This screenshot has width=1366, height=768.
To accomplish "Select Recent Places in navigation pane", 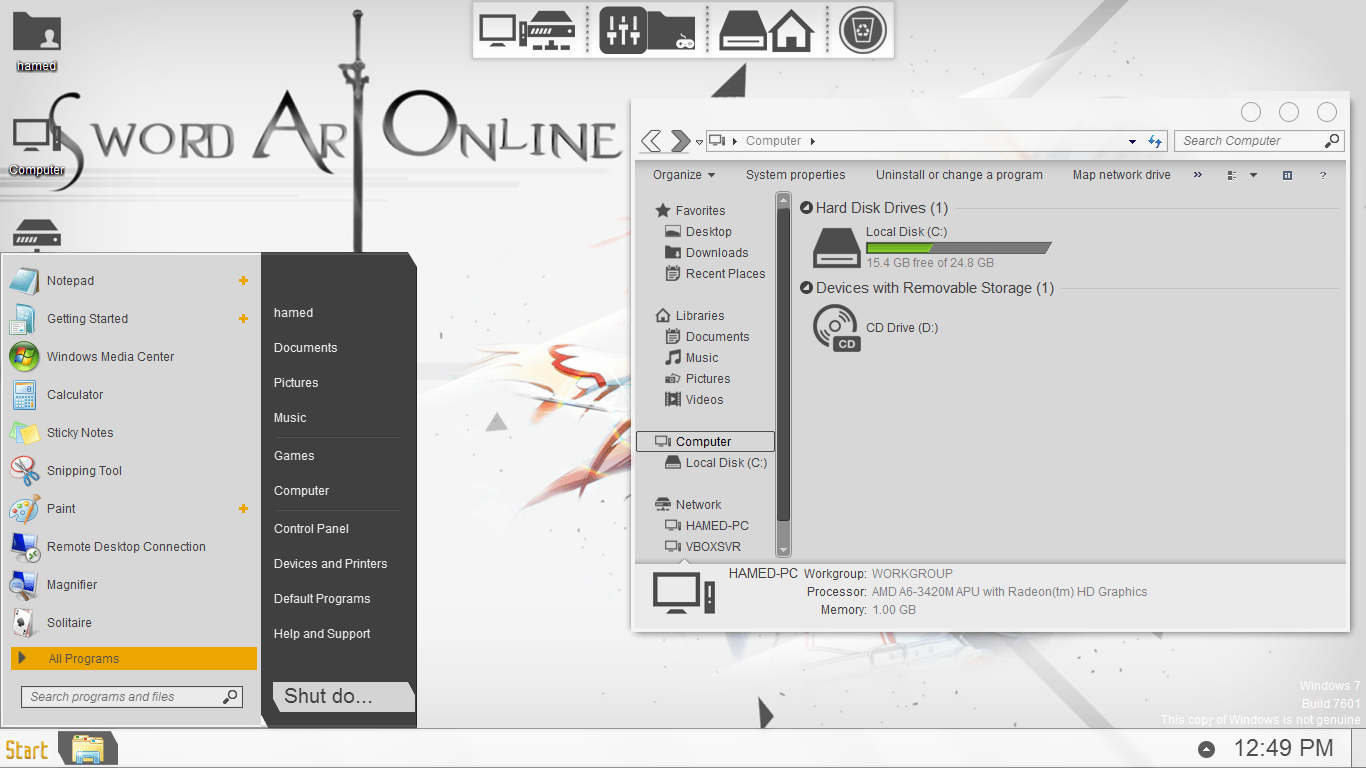I will pyautogui.click(x=715, y=274).
